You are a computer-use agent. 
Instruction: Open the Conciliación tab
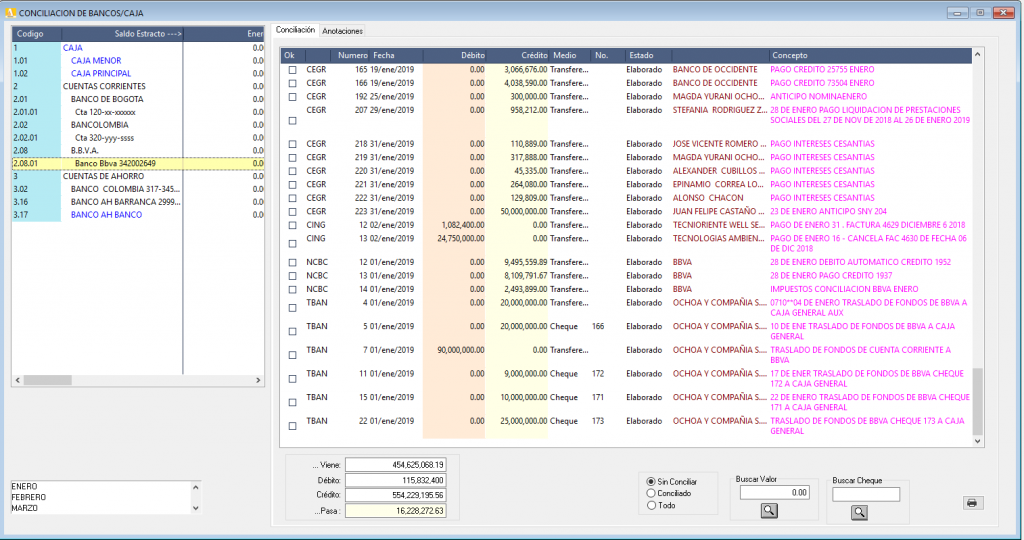pyautogui.click(x=296, y=31)
